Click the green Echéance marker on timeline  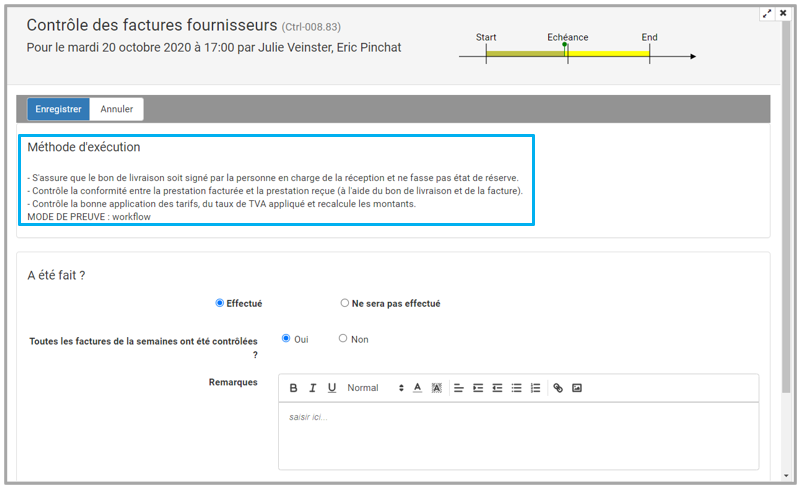565,45
